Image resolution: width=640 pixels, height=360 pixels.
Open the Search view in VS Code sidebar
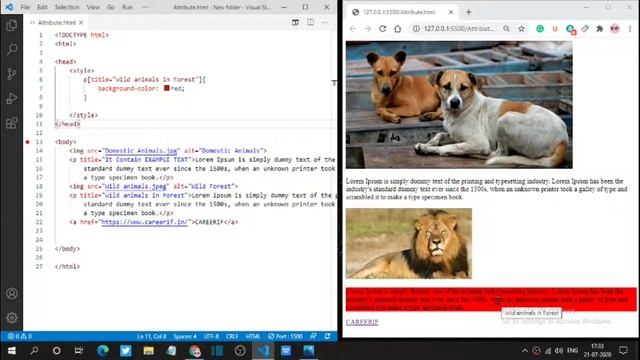pos(11,49)
